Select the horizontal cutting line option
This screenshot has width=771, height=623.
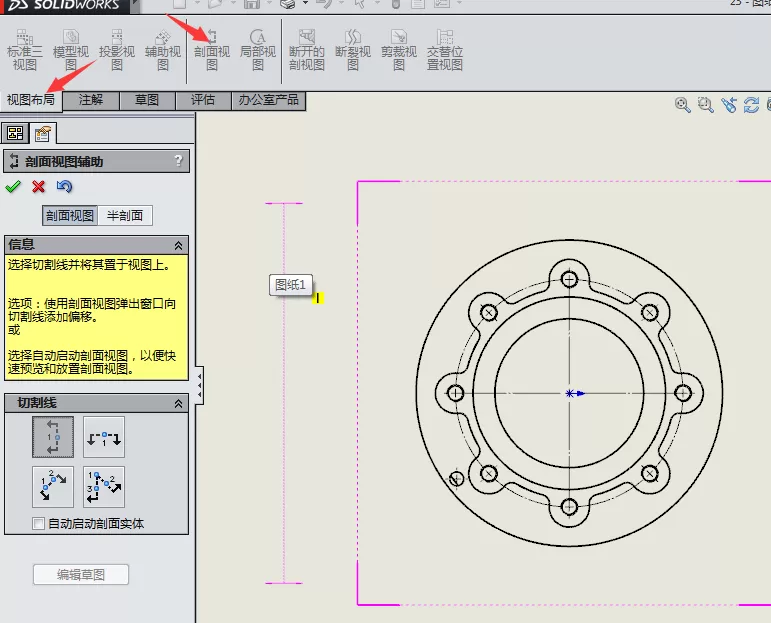104,437
